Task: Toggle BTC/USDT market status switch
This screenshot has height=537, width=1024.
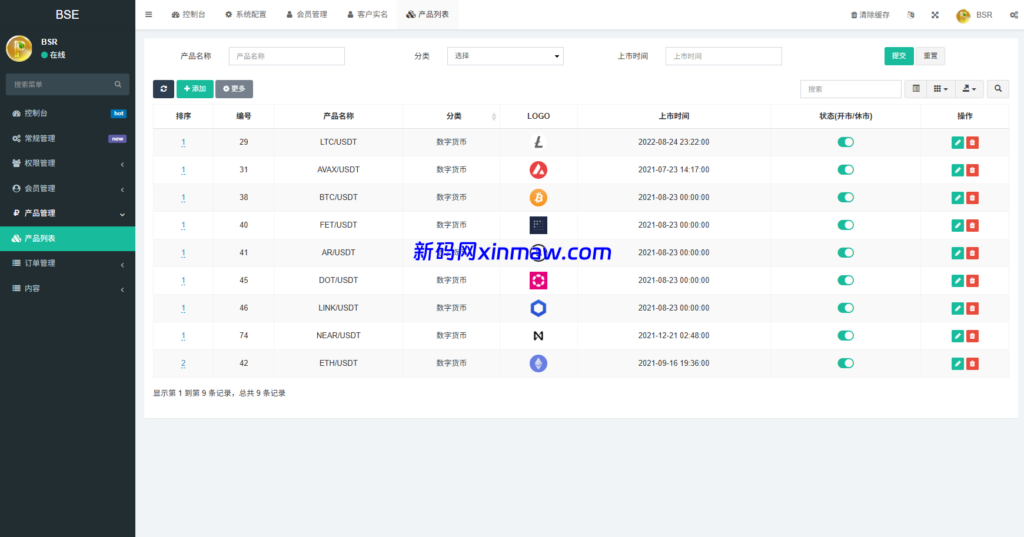Action: click(846, 197)
